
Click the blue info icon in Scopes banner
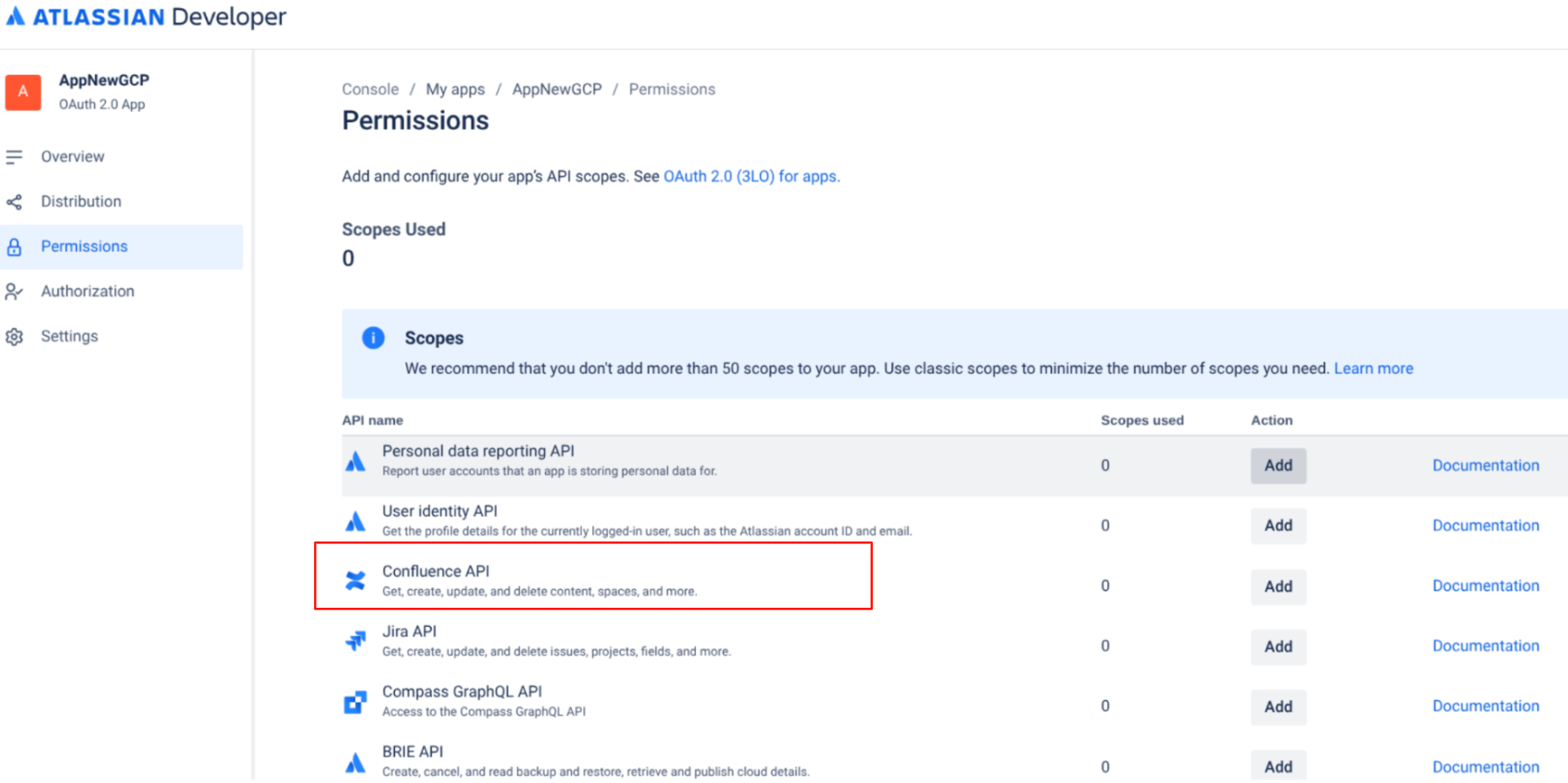(373, 337)
